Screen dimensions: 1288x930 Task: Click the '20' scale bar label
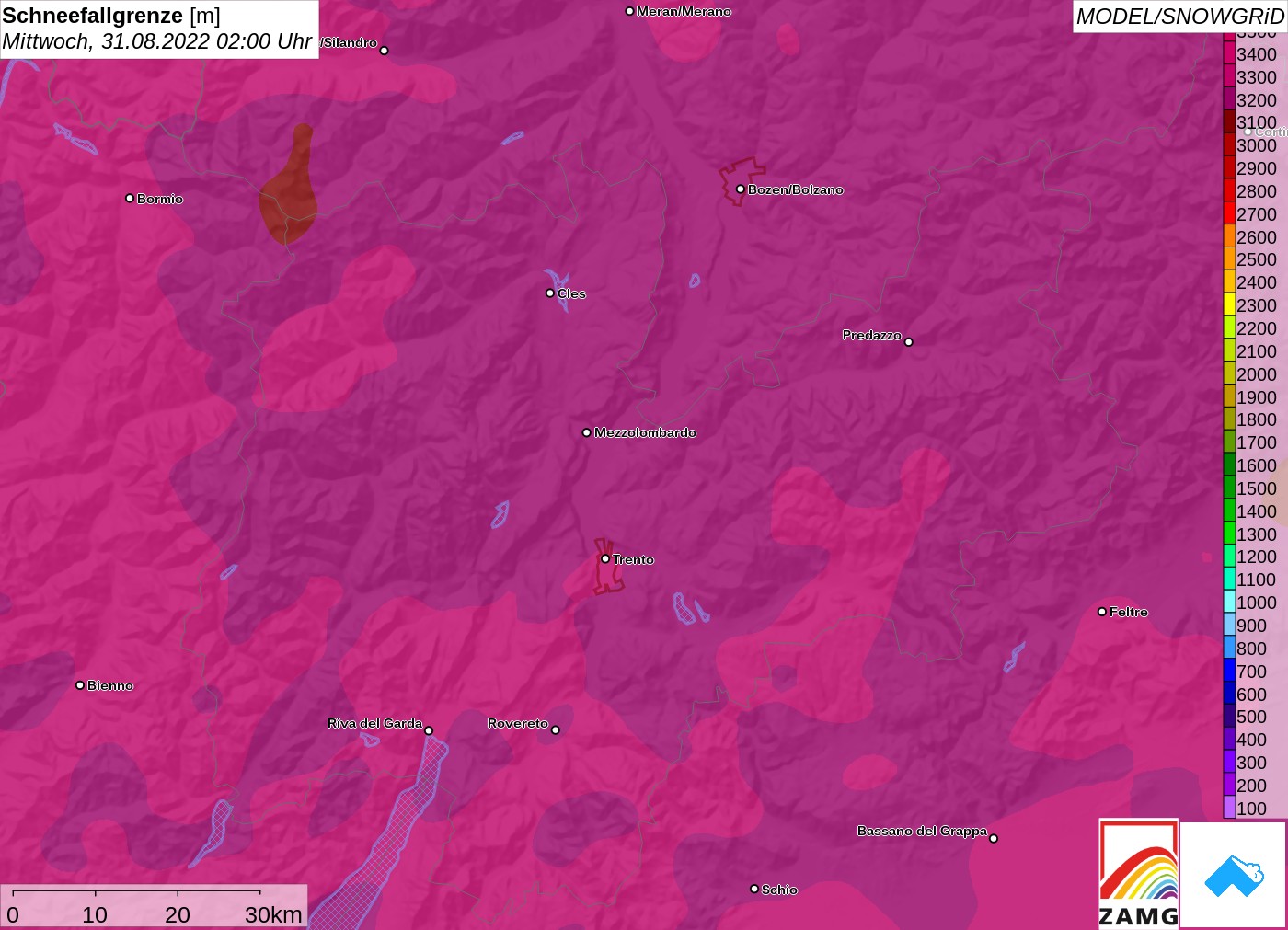178,914
